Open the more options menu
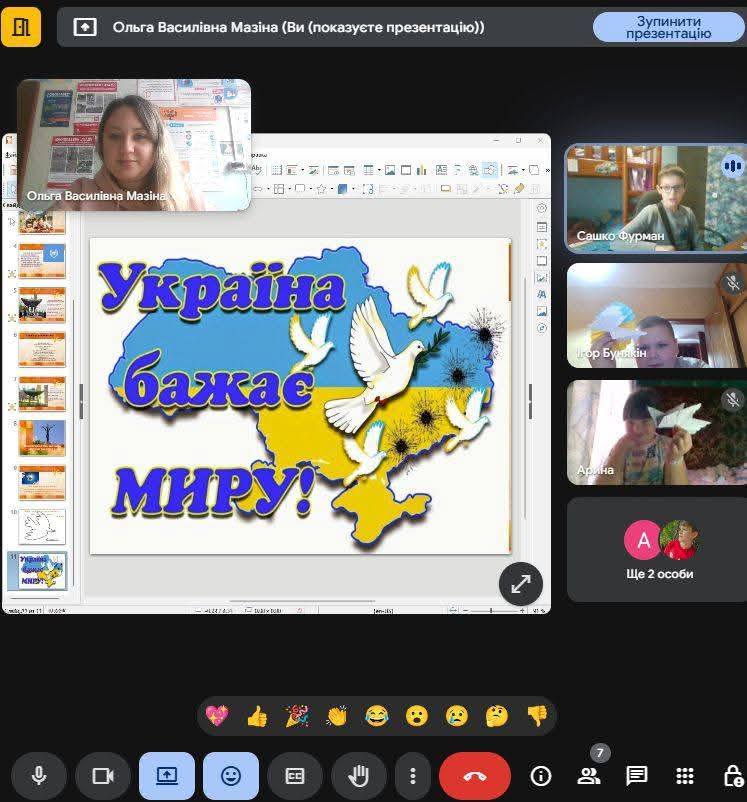Screen dimensions: 747x802 [x=412, y=776]
